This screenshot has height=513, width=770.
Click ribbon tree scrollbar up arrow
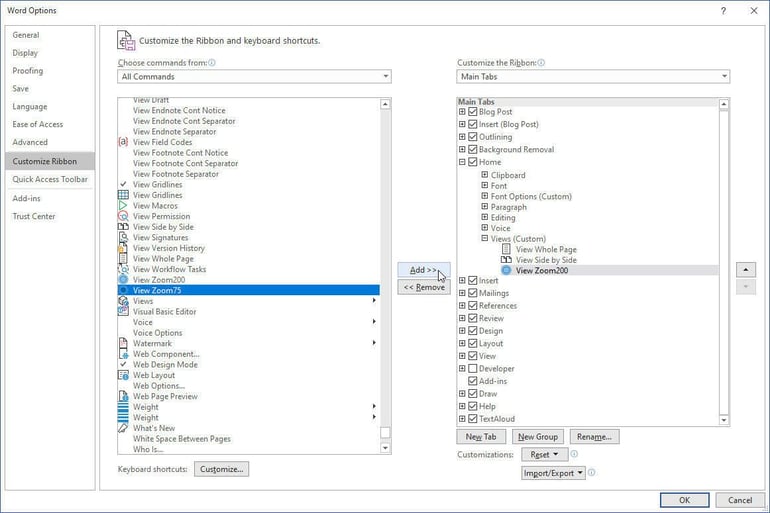pos(724,104)
